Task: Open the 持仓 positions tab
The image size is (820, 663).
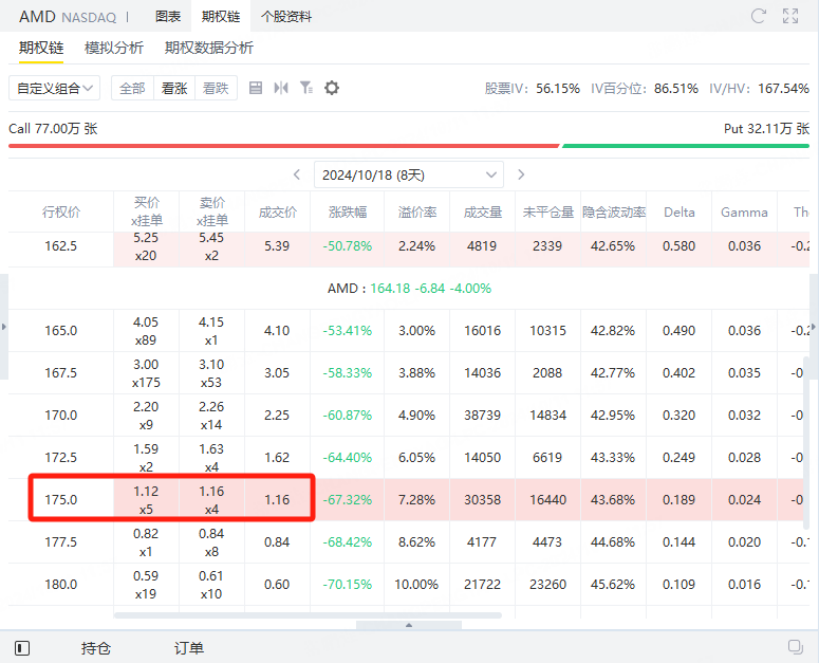Action: (x=96, y=648)
